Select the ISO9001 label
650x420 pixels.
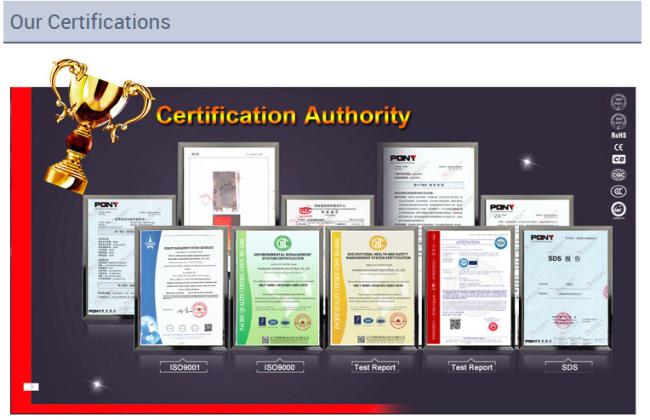pyautogui.click(x=185, y=367)
